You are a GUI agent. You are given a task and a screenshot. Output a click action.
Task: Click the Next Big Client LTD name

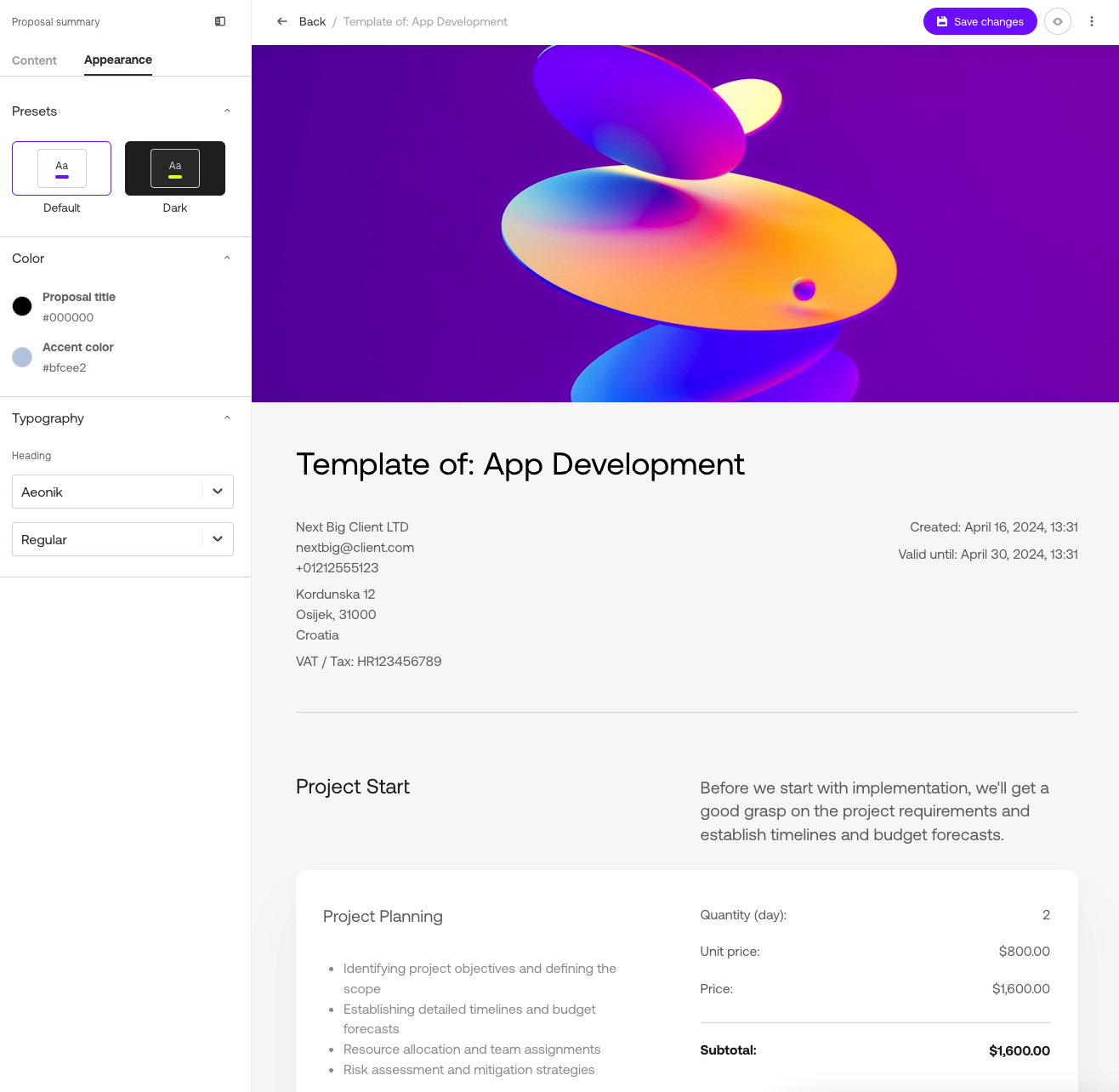coord(352,527)
